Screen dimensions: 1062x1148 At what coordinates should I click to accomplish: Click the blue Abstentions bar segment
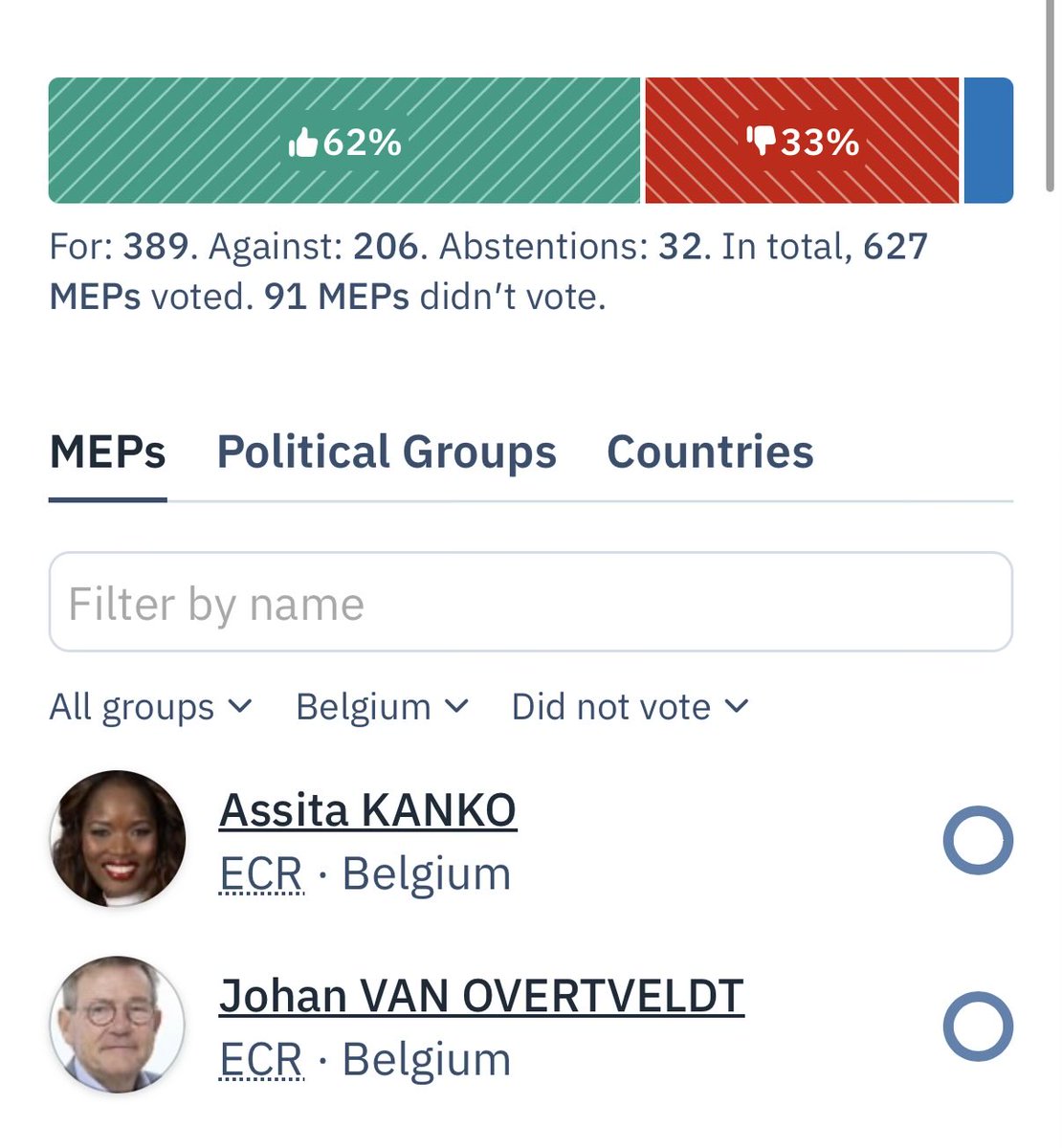pyautogui.click(x=988, y=141)
